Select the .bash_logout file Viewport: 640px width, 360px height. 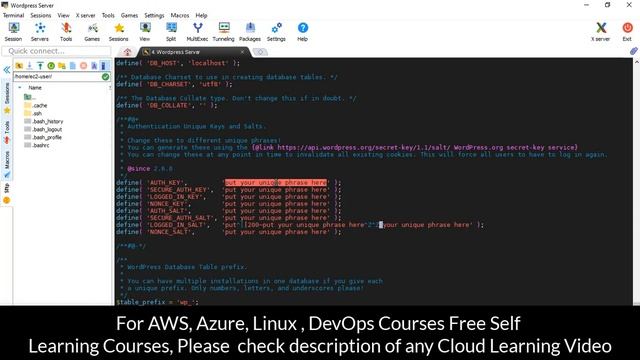43,129
